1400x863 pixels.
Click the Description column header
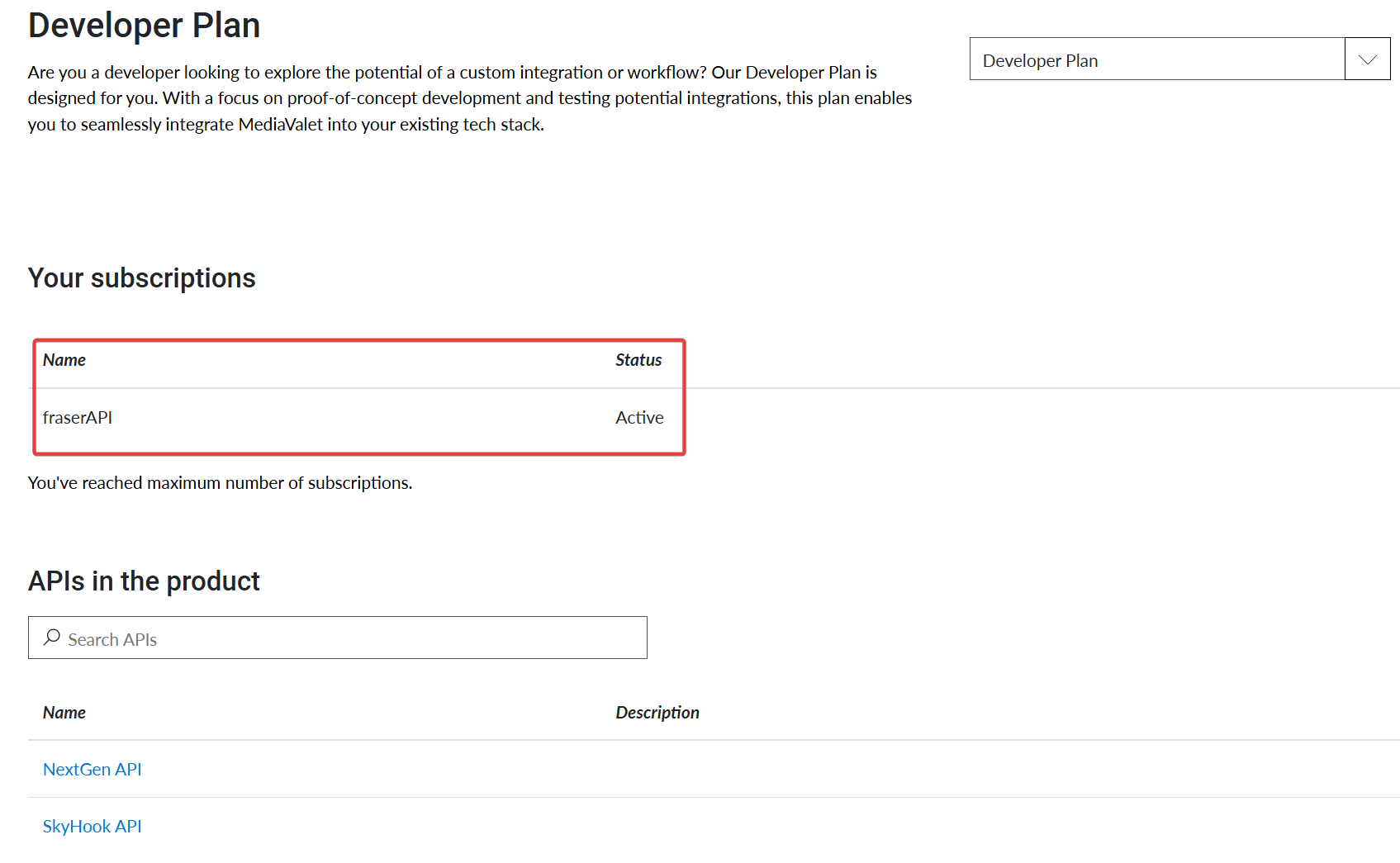click(x=657, y=713)
